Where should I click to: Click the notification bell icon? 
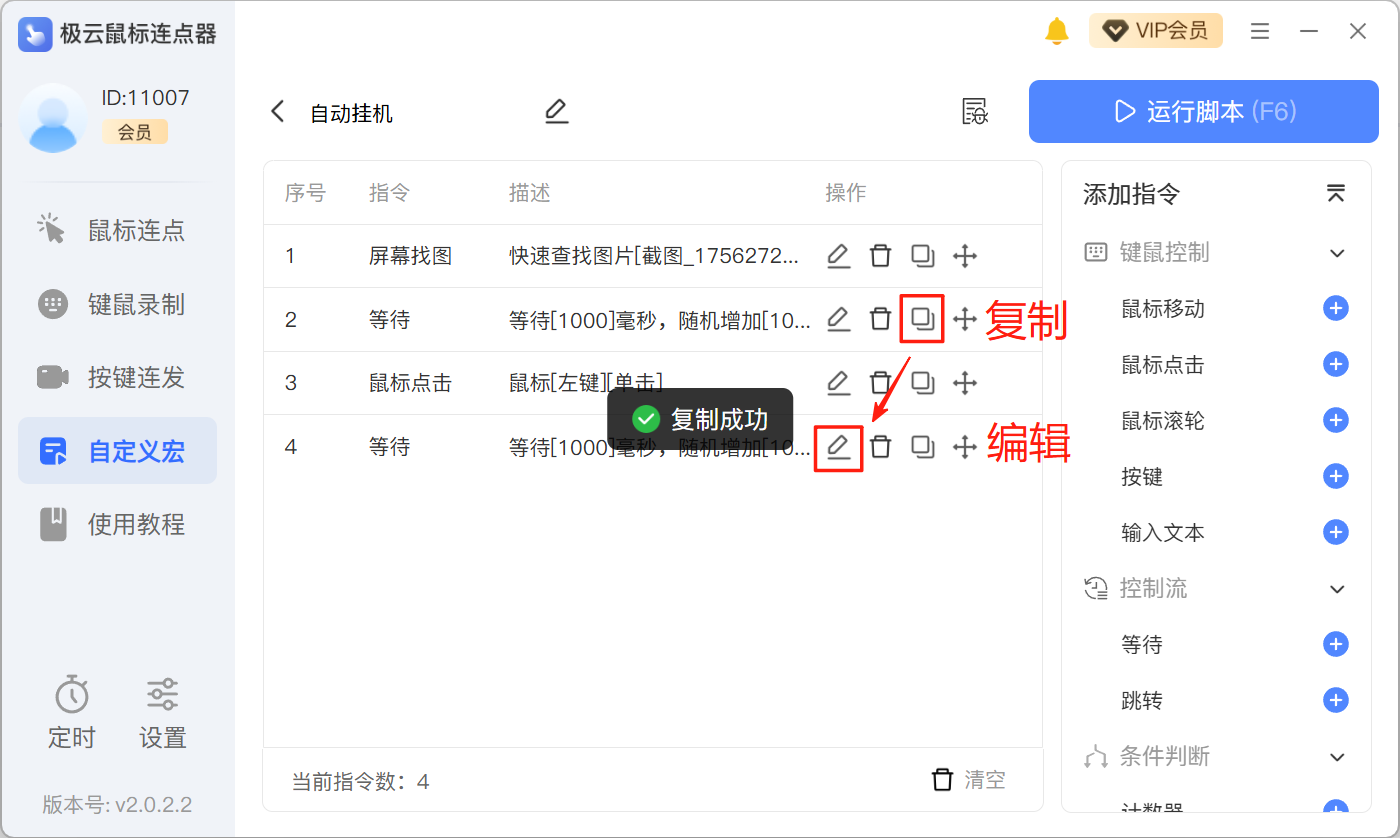1056,31
